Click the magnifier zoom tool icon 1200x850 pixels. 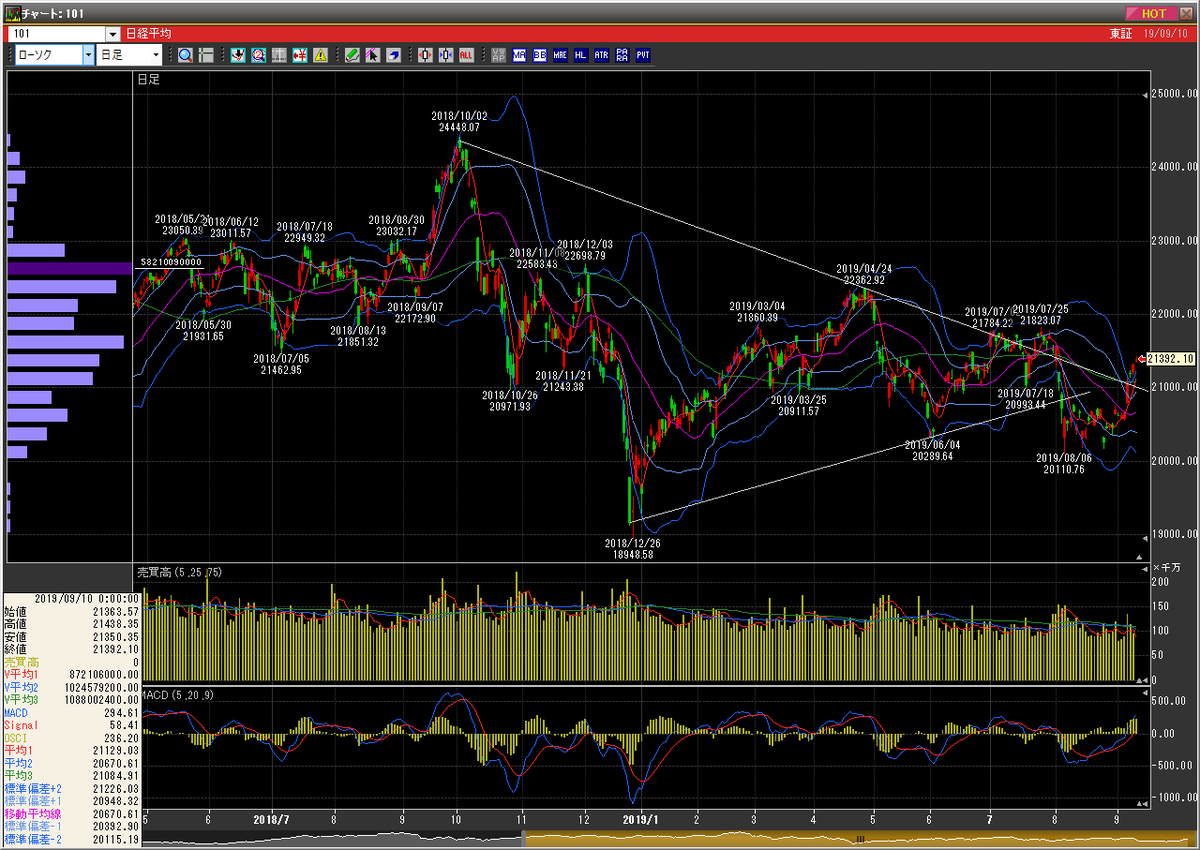(186, 55)
